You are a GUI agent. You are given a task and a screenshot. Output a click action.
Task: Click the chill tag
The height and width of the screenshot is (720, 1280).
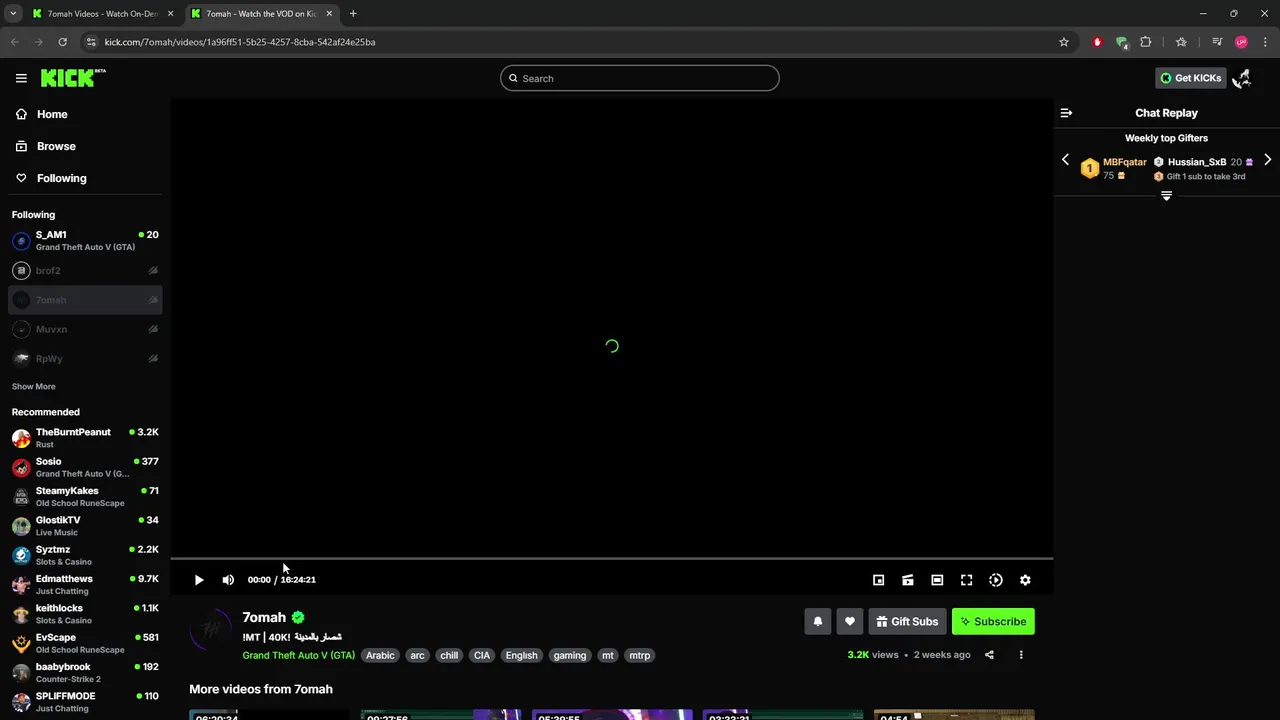click(x=449, y=656)
